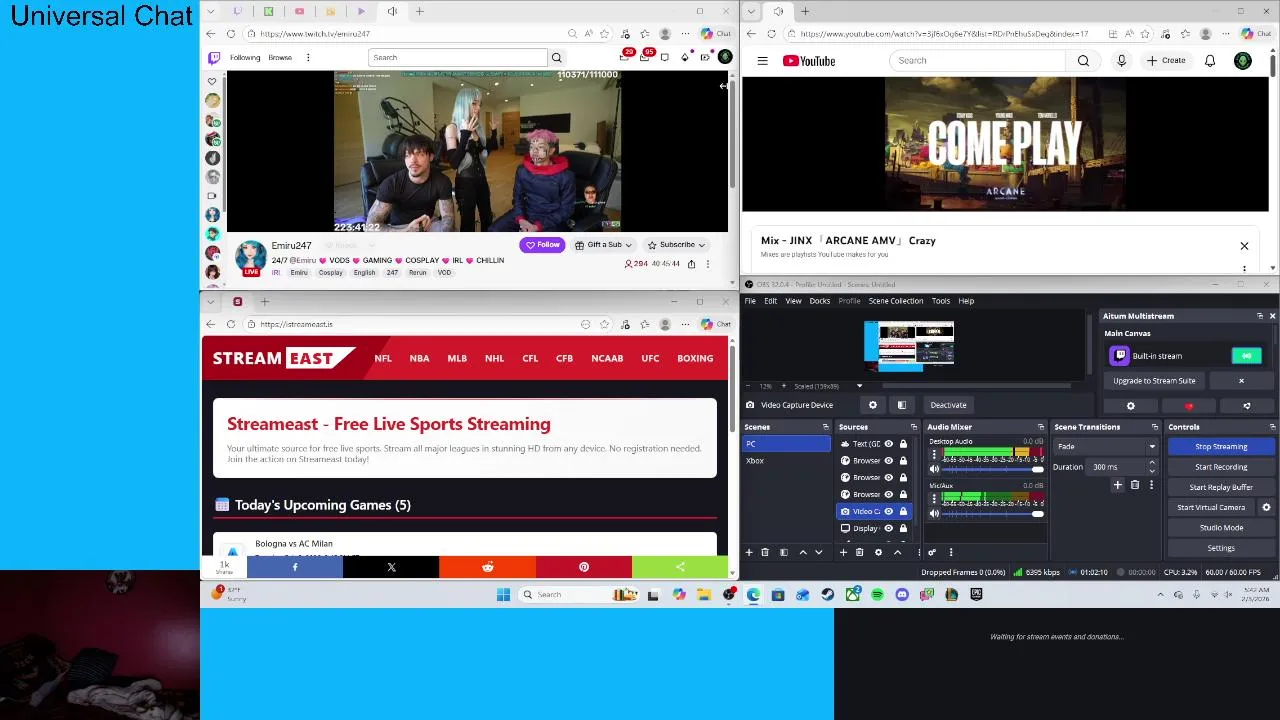Click YouTube Create button

(1166, 60)
